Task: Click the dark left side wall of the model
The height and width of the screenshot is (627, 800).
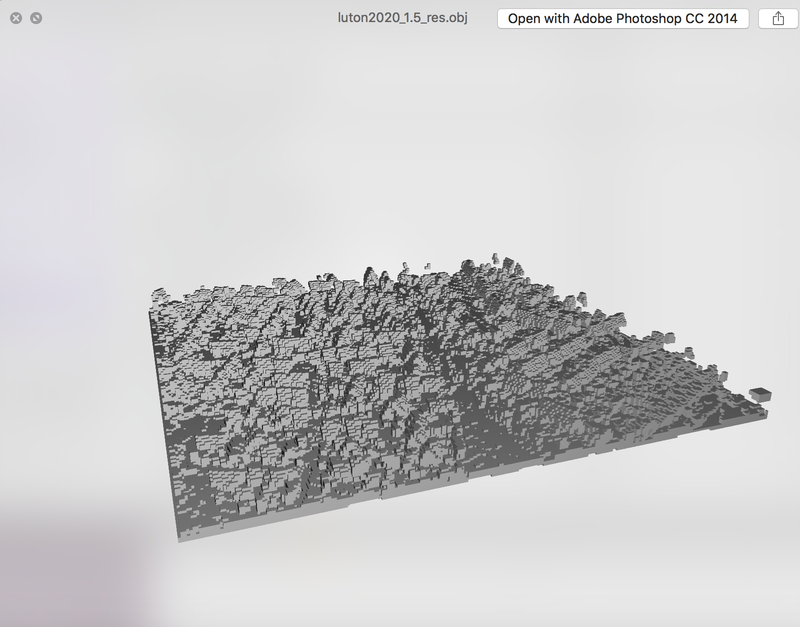Action: tap(164, 420)
